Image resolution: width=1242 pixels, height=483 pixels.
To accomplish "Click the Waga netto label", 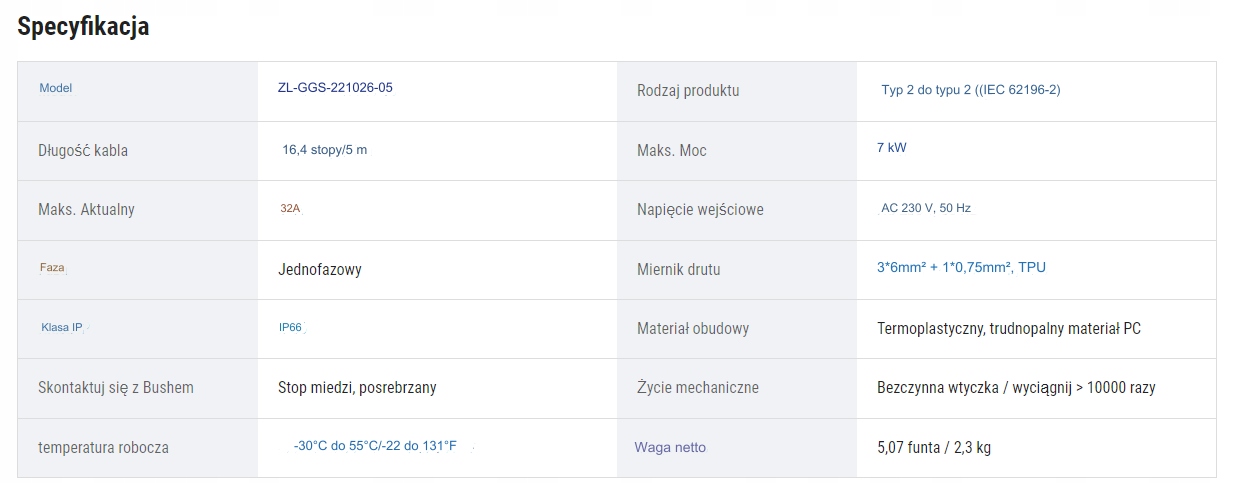I will (670, 447).
